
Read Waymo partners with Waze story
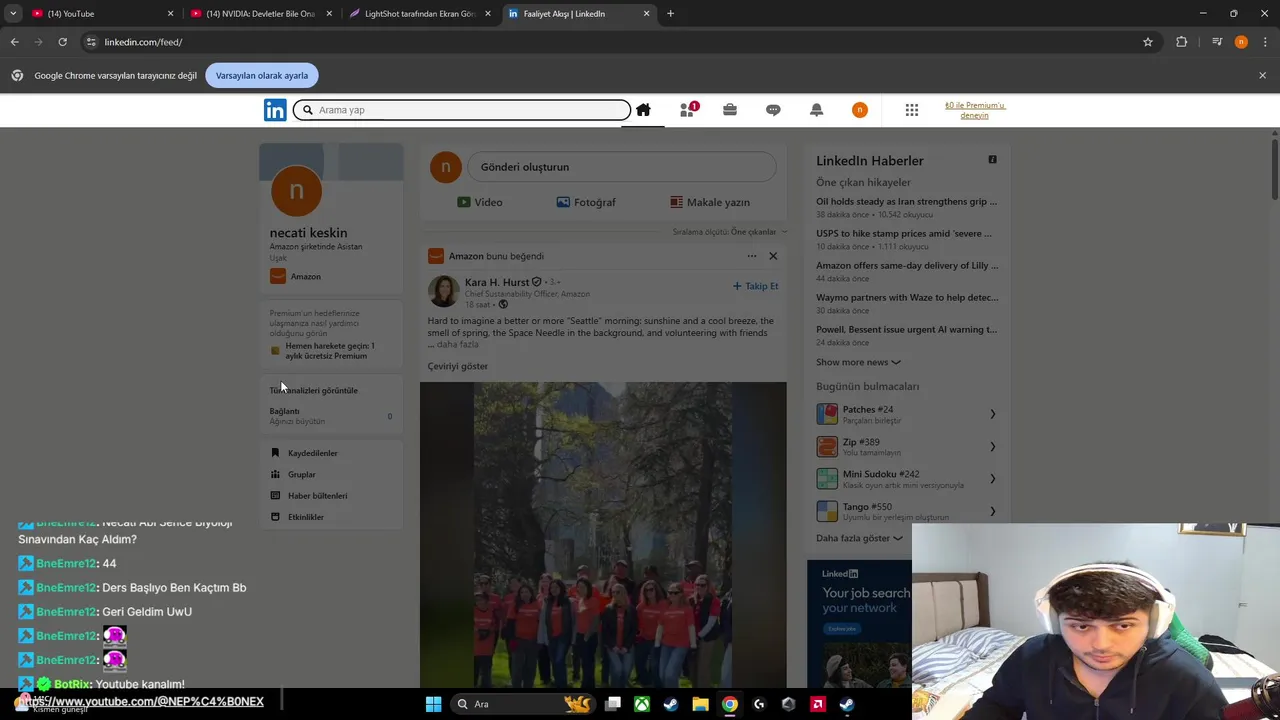[907, 298]
